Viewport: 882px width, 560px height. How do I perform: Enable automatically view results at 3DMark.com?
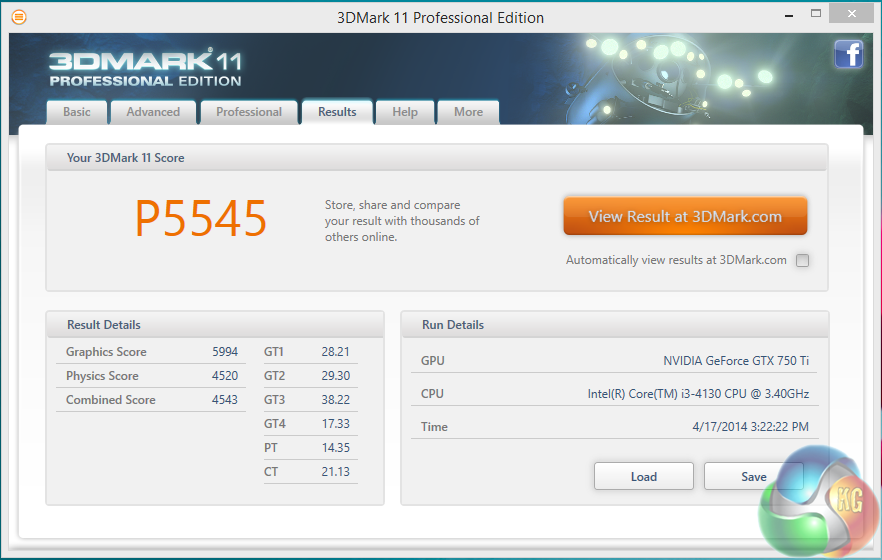(x=802, y=261)
